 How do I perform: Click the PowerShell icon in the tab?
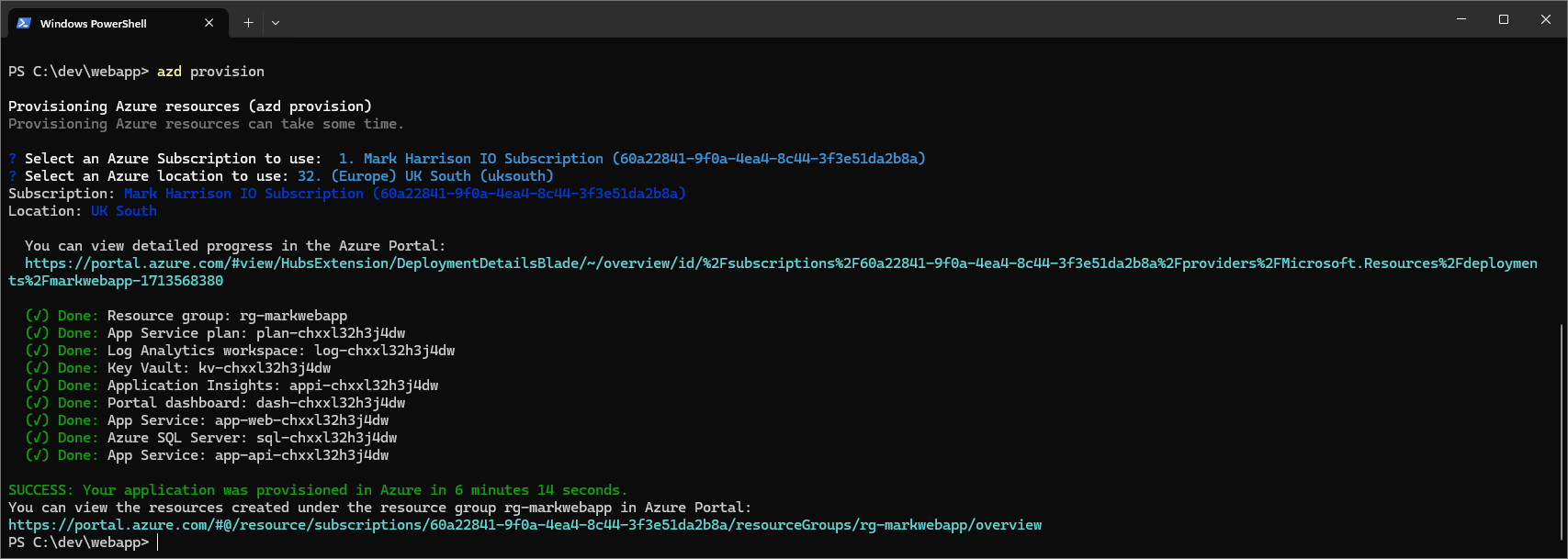click(24, 23)
